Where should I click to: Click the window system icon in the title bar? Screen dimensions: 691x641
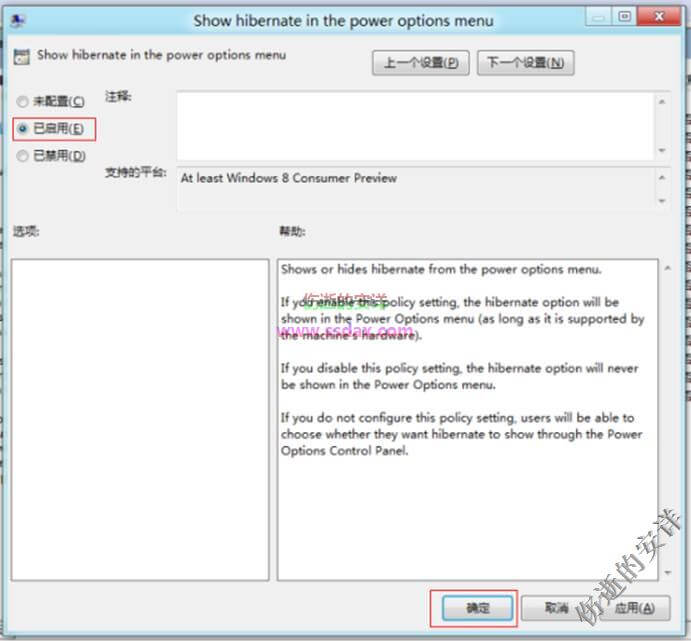(x=18, y=20)
